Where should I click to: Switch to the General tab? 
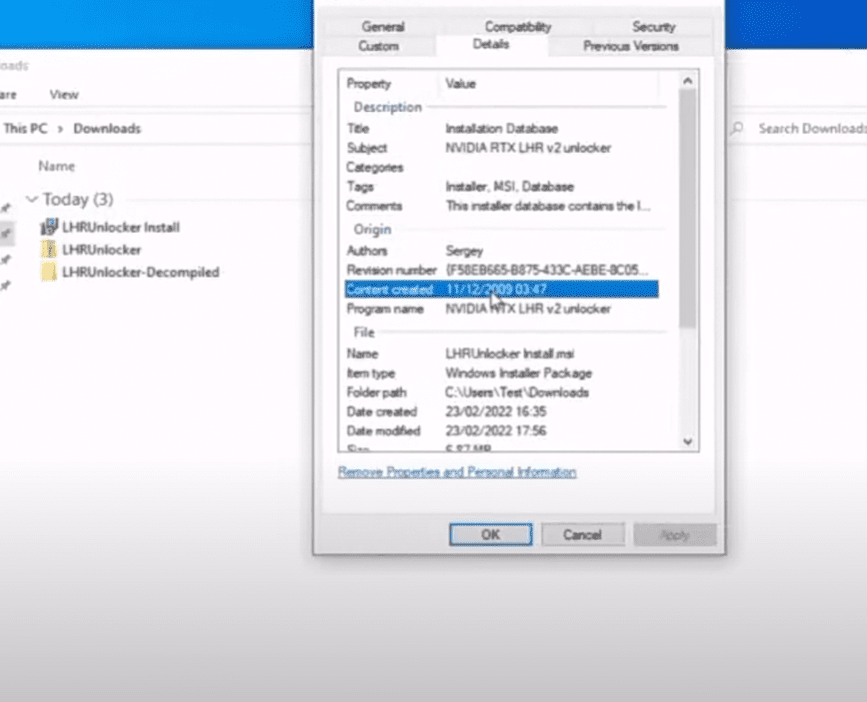pos(383,27)
